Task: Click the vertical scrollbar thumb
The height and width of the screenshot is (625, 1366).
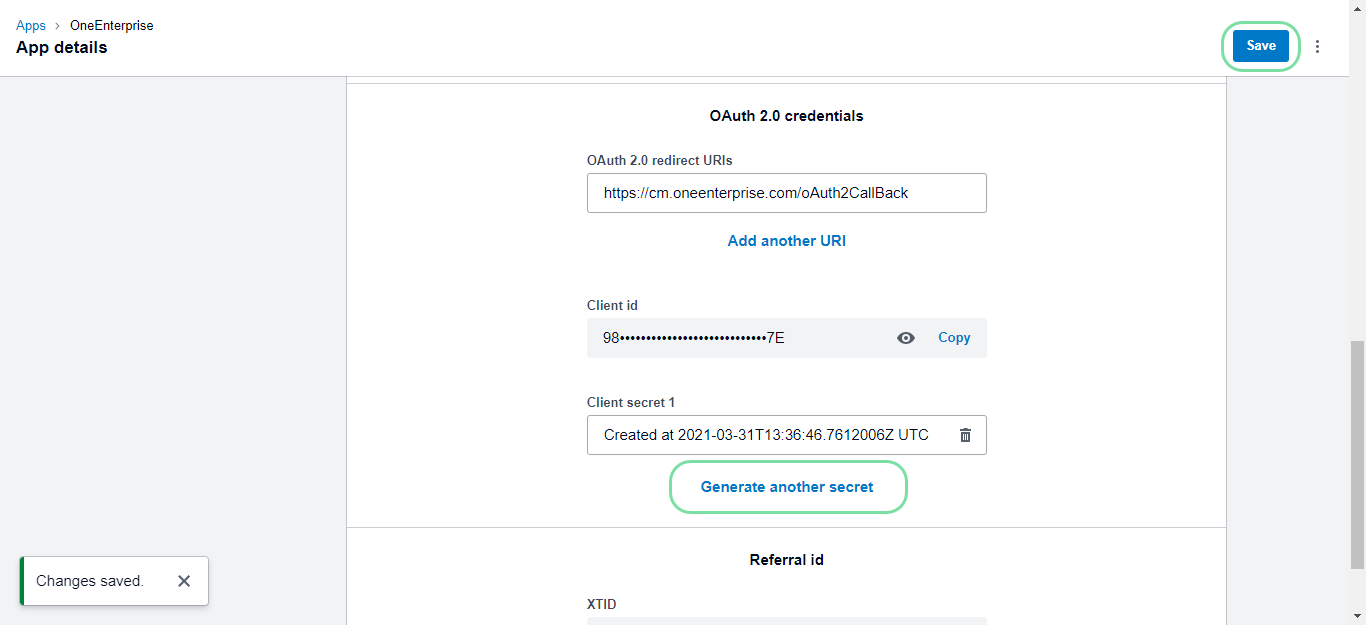Action: coord(1357,450)
